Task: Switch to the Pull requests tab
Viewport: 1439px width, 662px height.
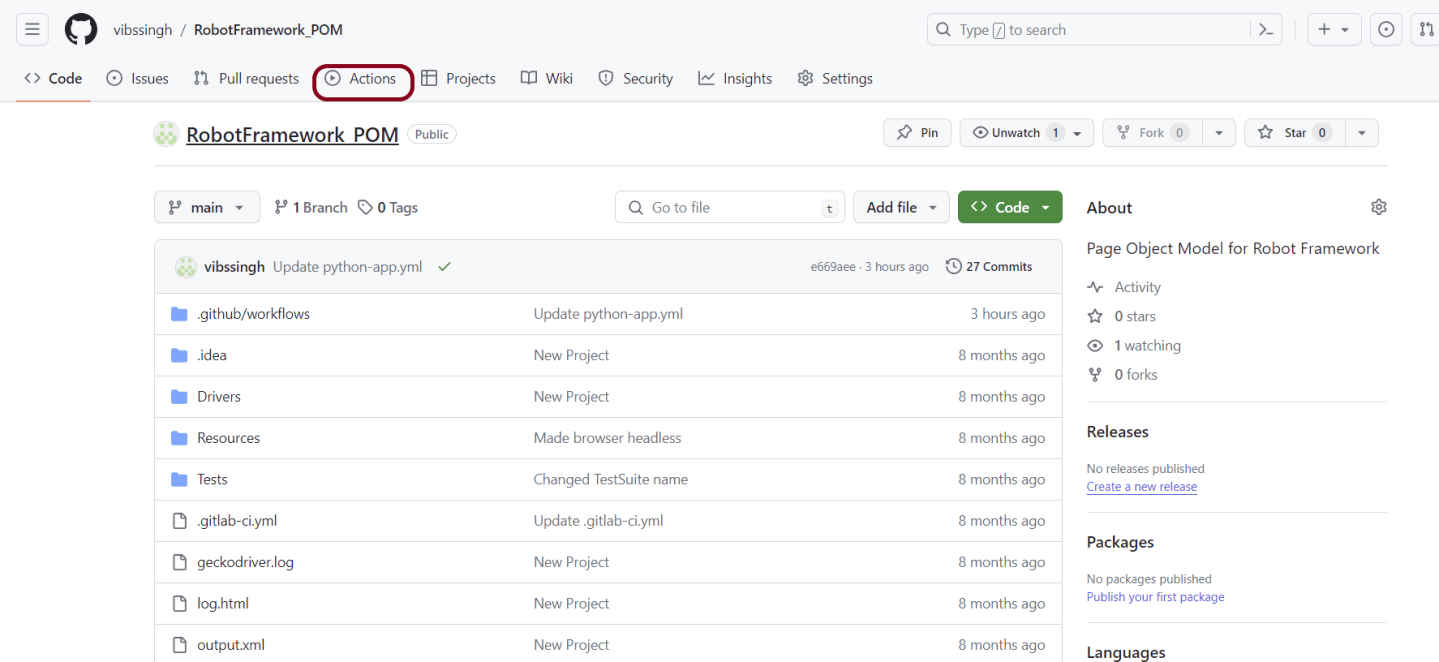Action: tap(246, 78)
